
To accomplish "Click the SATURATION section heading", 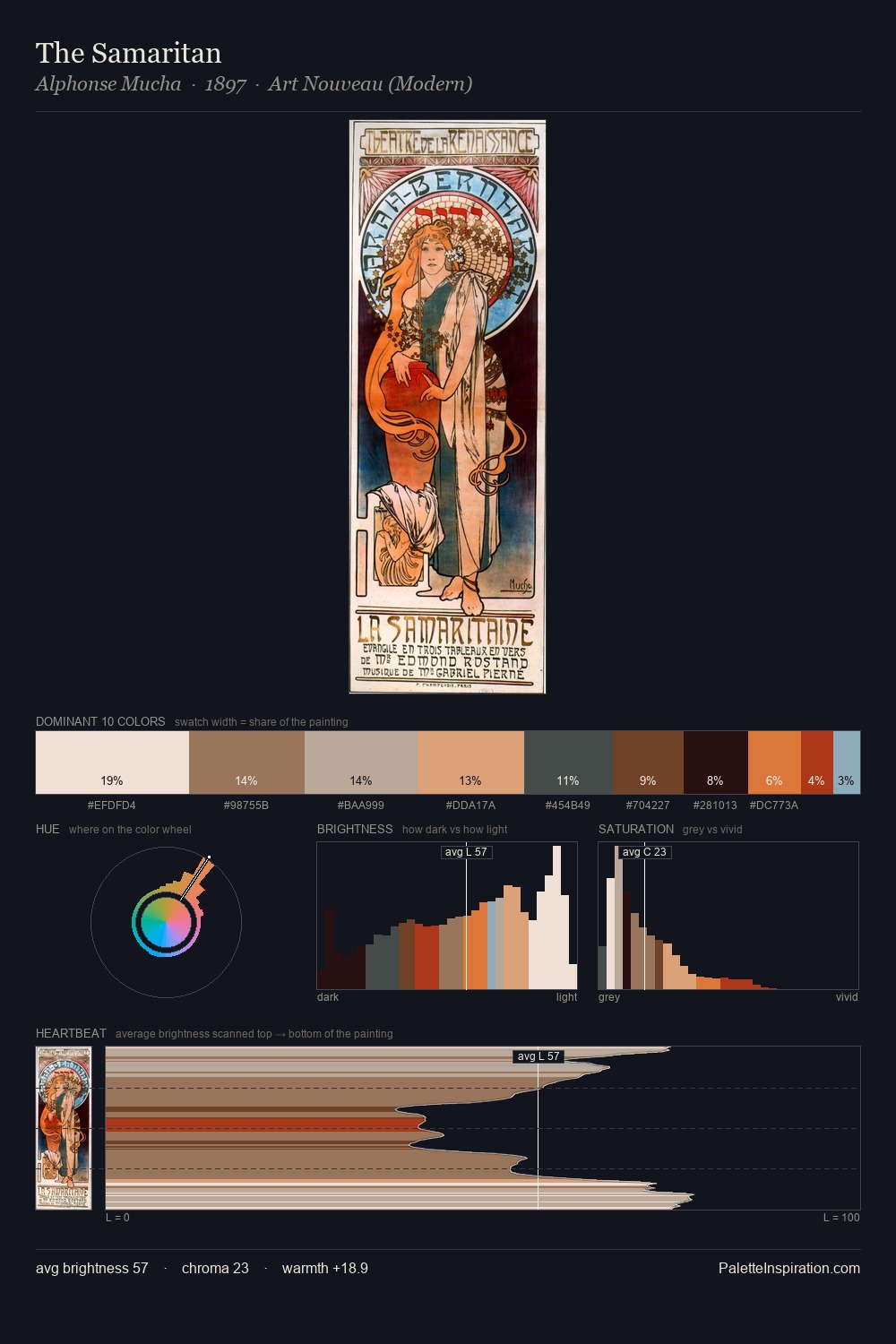I will click(x=636, y=829).
